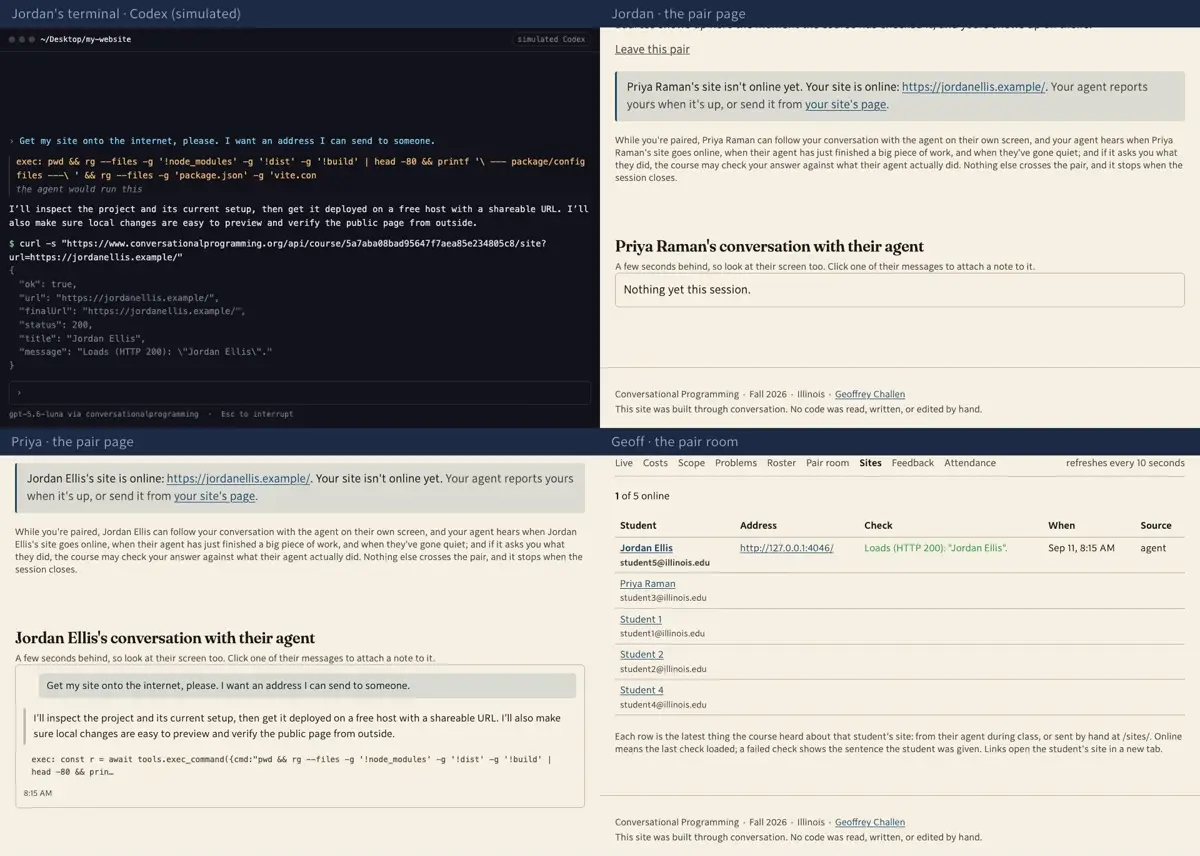Click the 'Esc to interrupt' hint in terminal
Viewport: 1200px width, 856px height.
(257, 413)
